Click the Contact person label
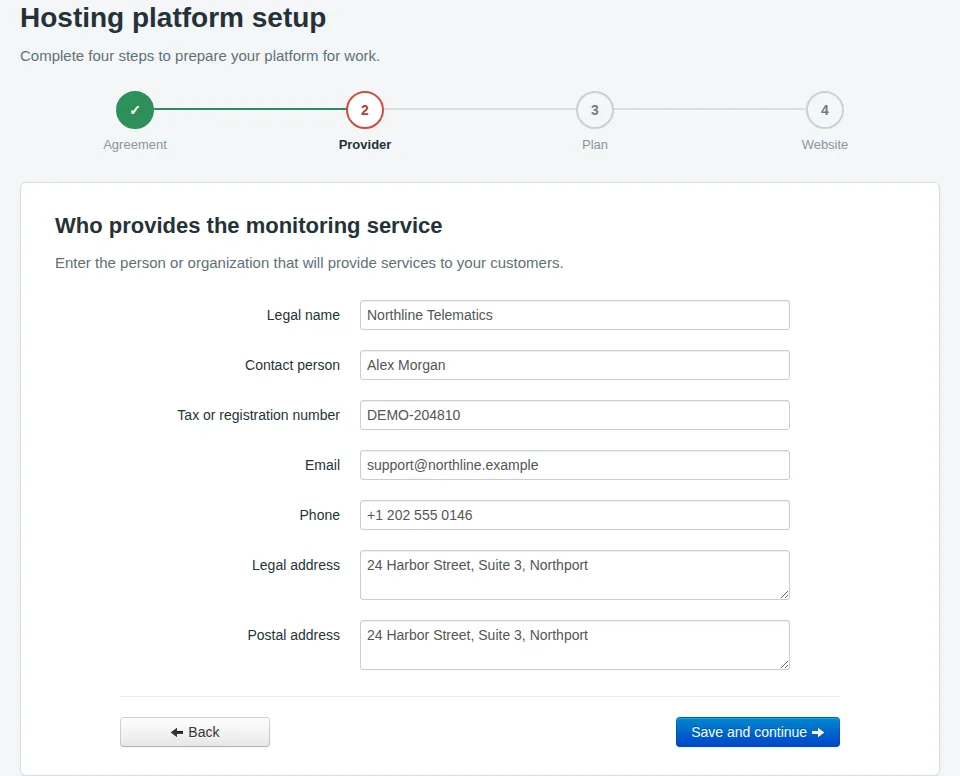 coord(292,365)
